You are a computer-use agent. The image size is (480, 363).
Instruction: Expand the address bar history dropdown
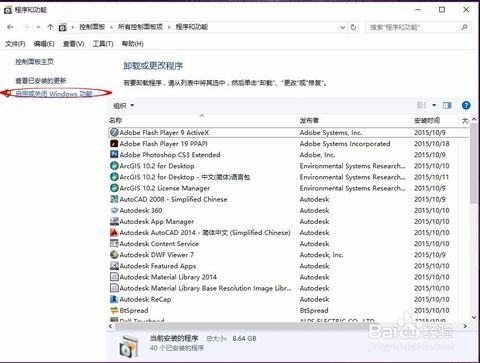(x=342, y=28)
